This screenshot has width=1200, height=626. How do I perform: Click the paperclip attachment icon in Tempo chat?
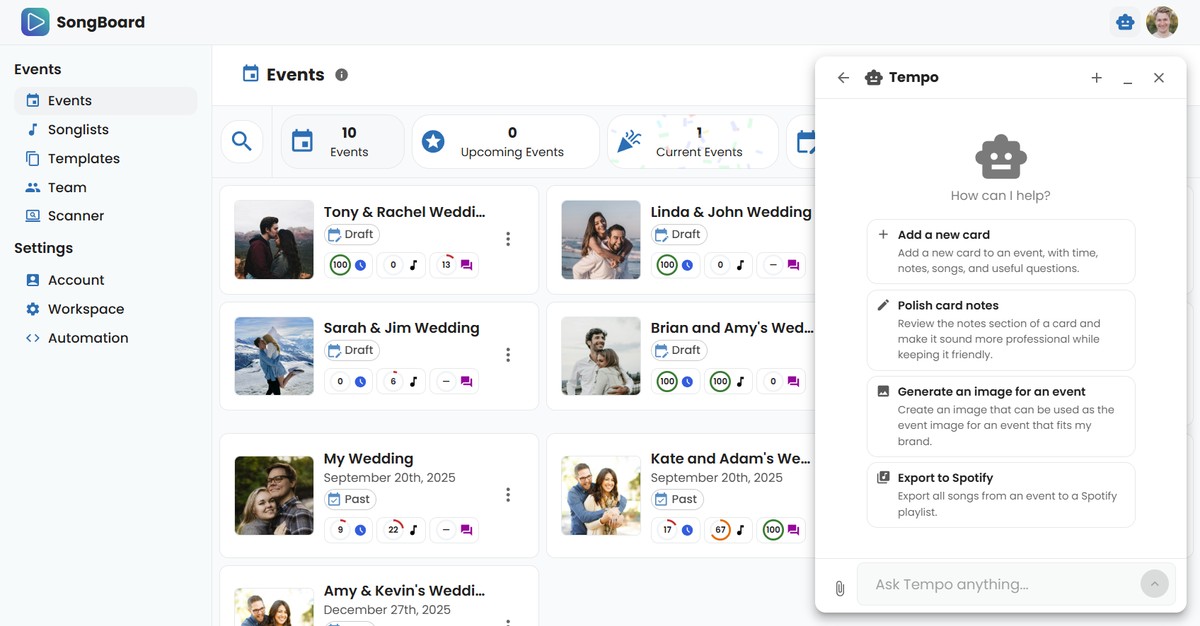point(840,588)
